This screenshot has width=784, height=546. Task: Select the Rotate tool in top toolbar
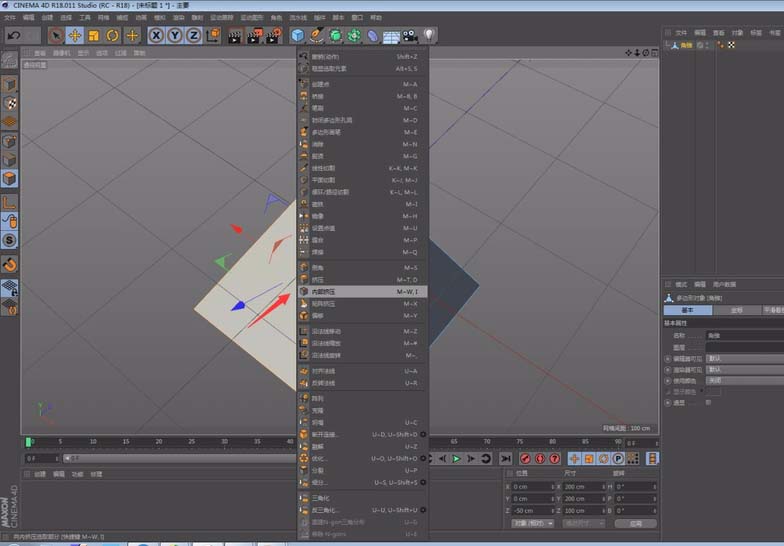[112, 36]
